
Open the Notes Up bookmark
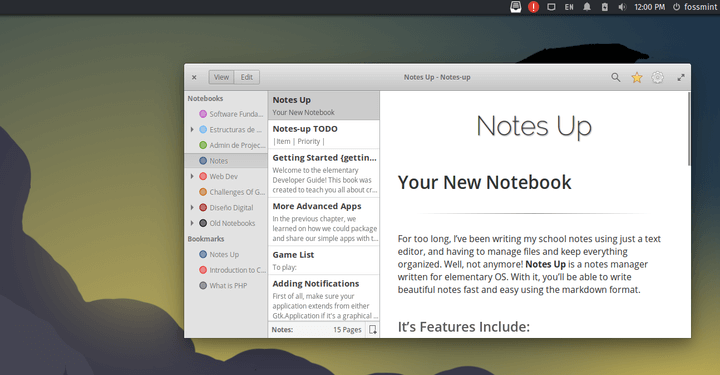tap(226, 254)
